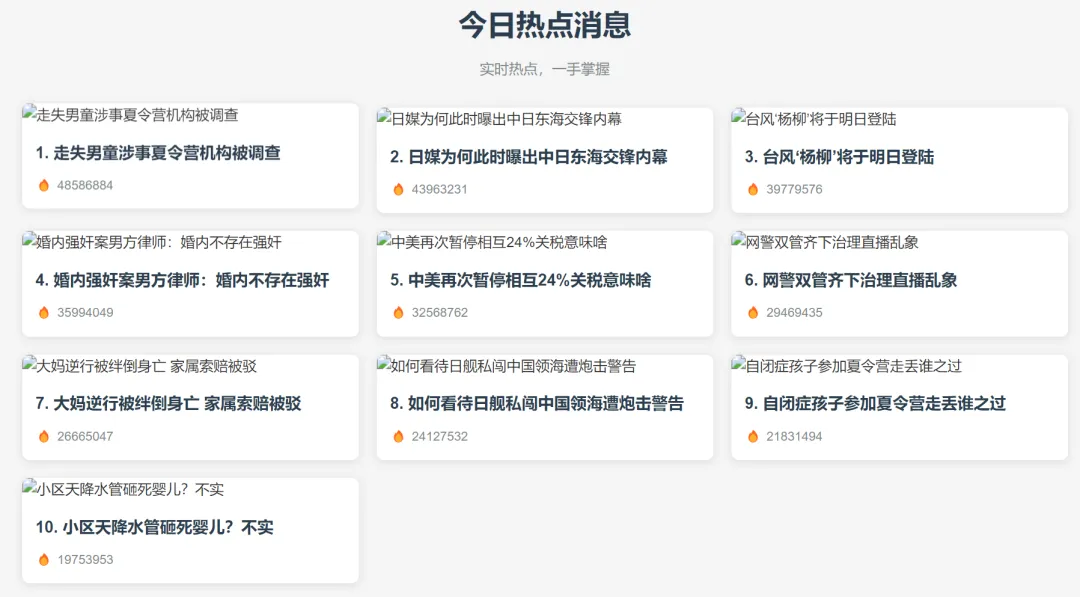Image resolution: width=1080 pixels, height=597 pixels.
Task: Click the subtitle 实时热点，一手掌握
Action: [x=545, y=69]
